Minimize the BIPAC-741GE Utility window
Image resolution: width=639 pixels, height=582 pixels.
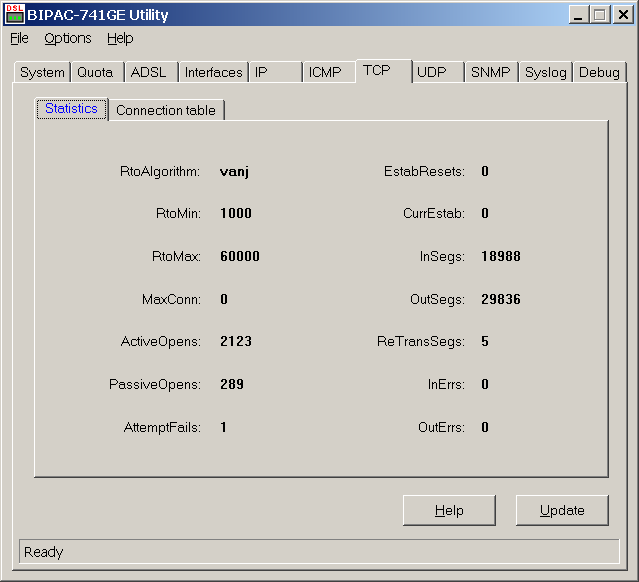578,15
